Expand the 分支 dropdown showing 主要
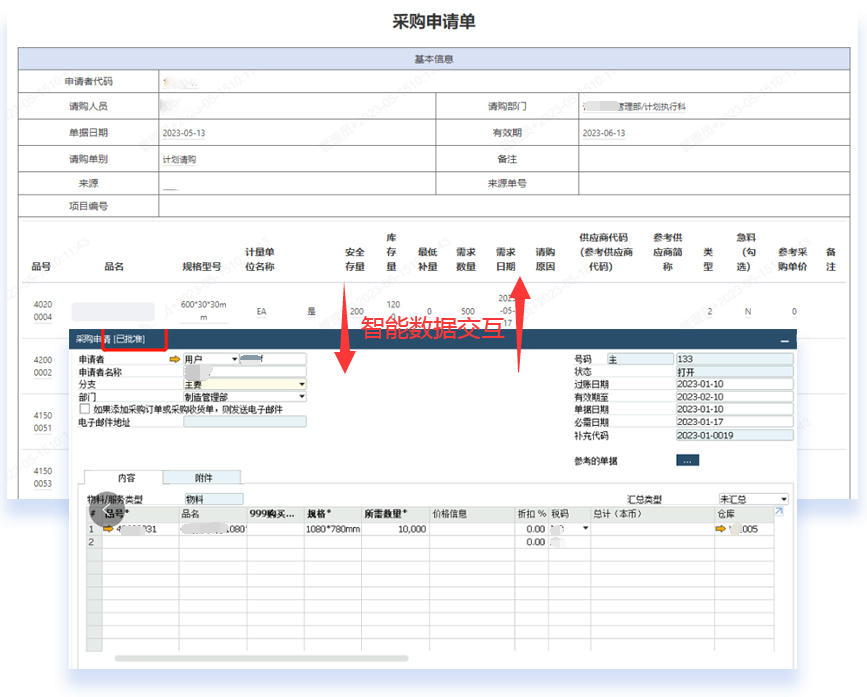Screen dimensions: 867x697 [x=301, y=384]
